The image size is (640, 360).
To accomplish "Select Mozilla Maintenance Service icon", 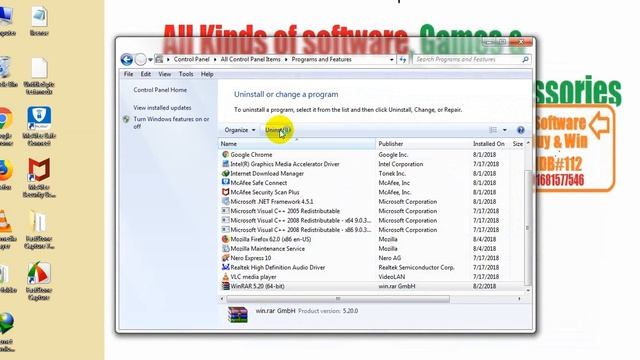I will (x=225, y=248).
